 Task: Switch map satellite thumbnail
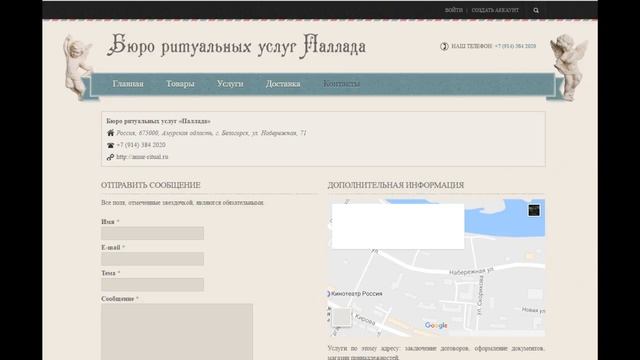pyautogui.click(x=342, y=317)
